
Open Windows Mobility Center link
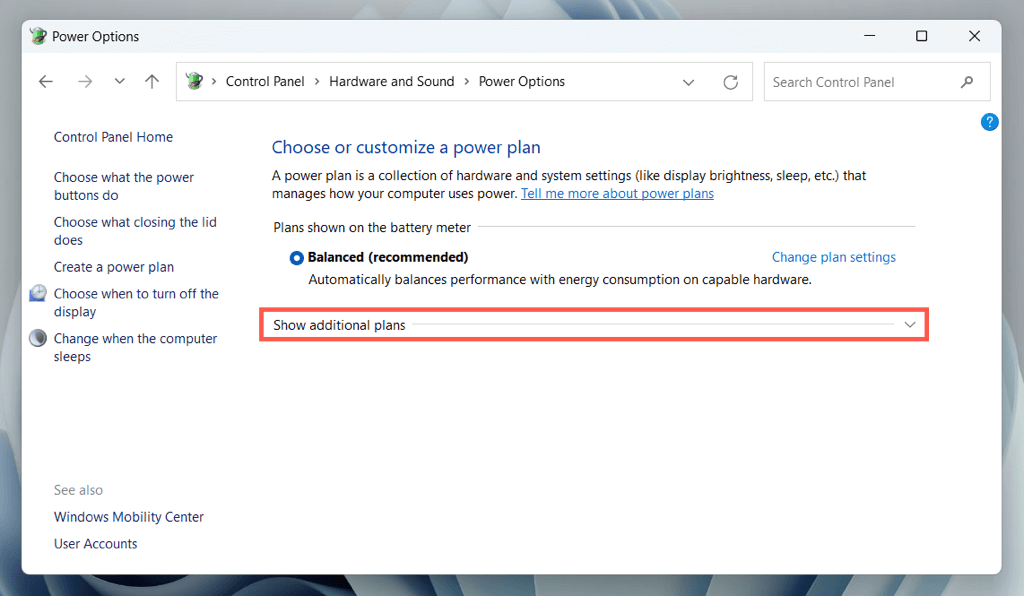click(x=128, y=517)
